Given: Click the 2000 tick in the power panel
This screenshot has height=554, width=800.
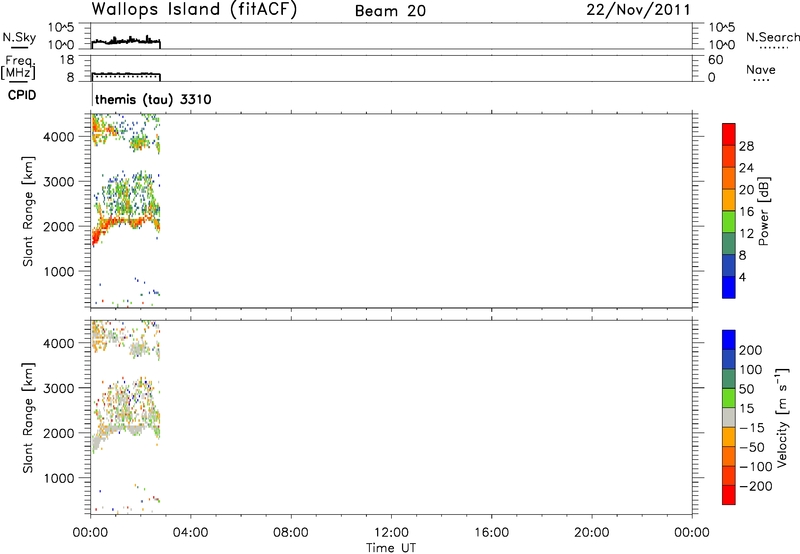Looking at the screenshot, I should [x=59, y=226].
